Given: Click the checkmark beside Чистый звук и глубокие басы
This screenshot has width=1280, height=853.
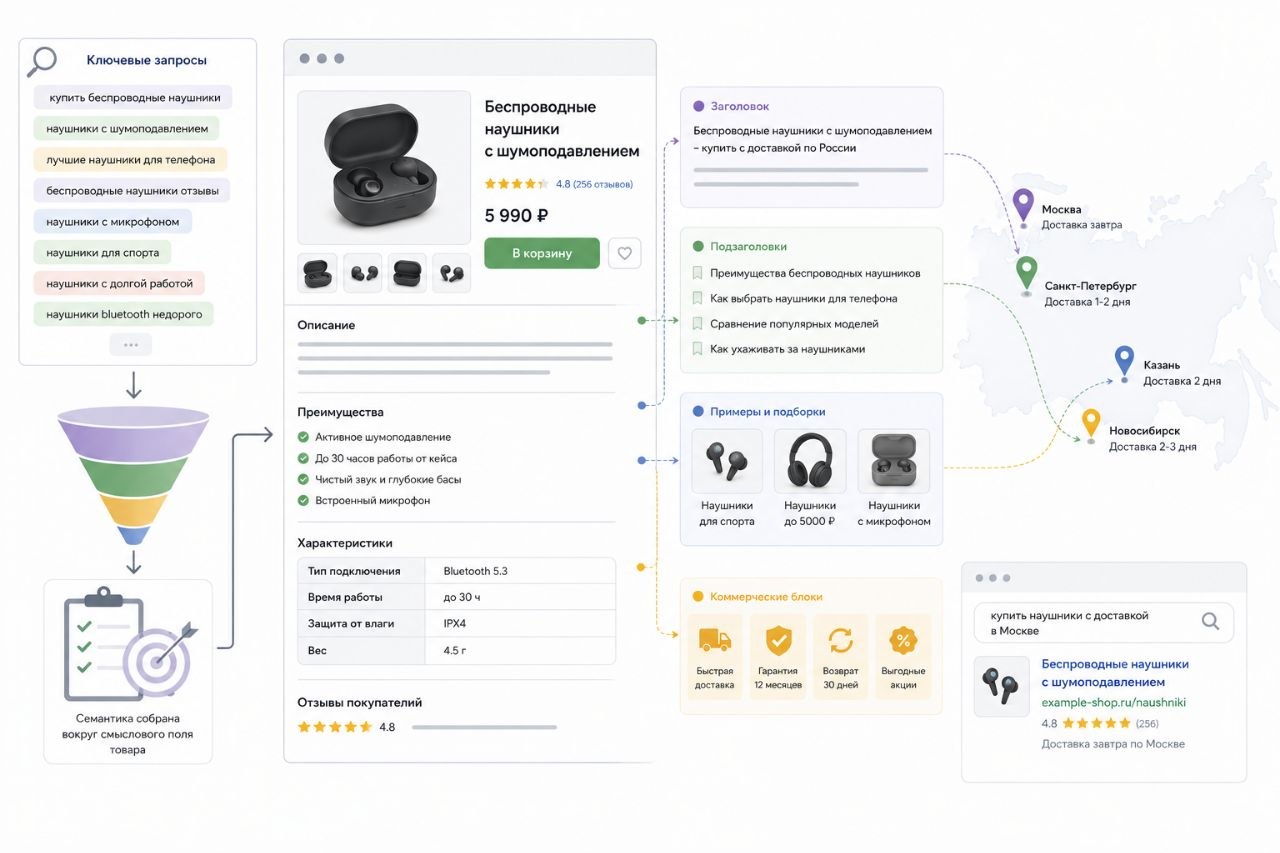Looking at the screenshot, I should pos(303,479).
